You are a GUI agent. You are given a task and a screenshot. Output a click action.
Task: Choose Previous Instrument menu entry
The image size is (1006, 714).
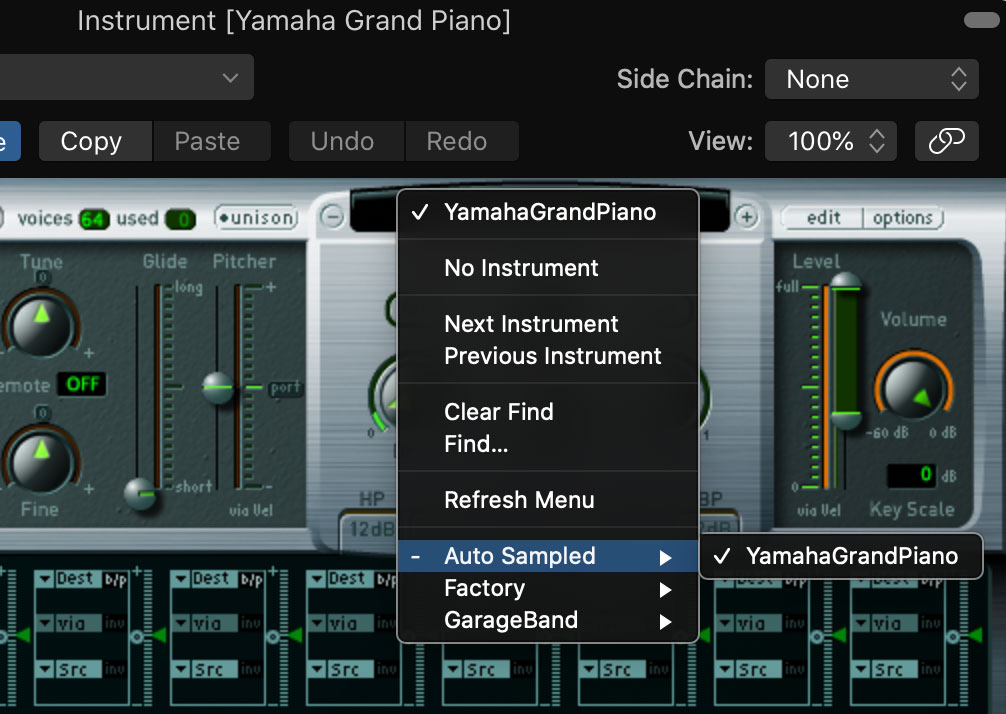[548, 356]
